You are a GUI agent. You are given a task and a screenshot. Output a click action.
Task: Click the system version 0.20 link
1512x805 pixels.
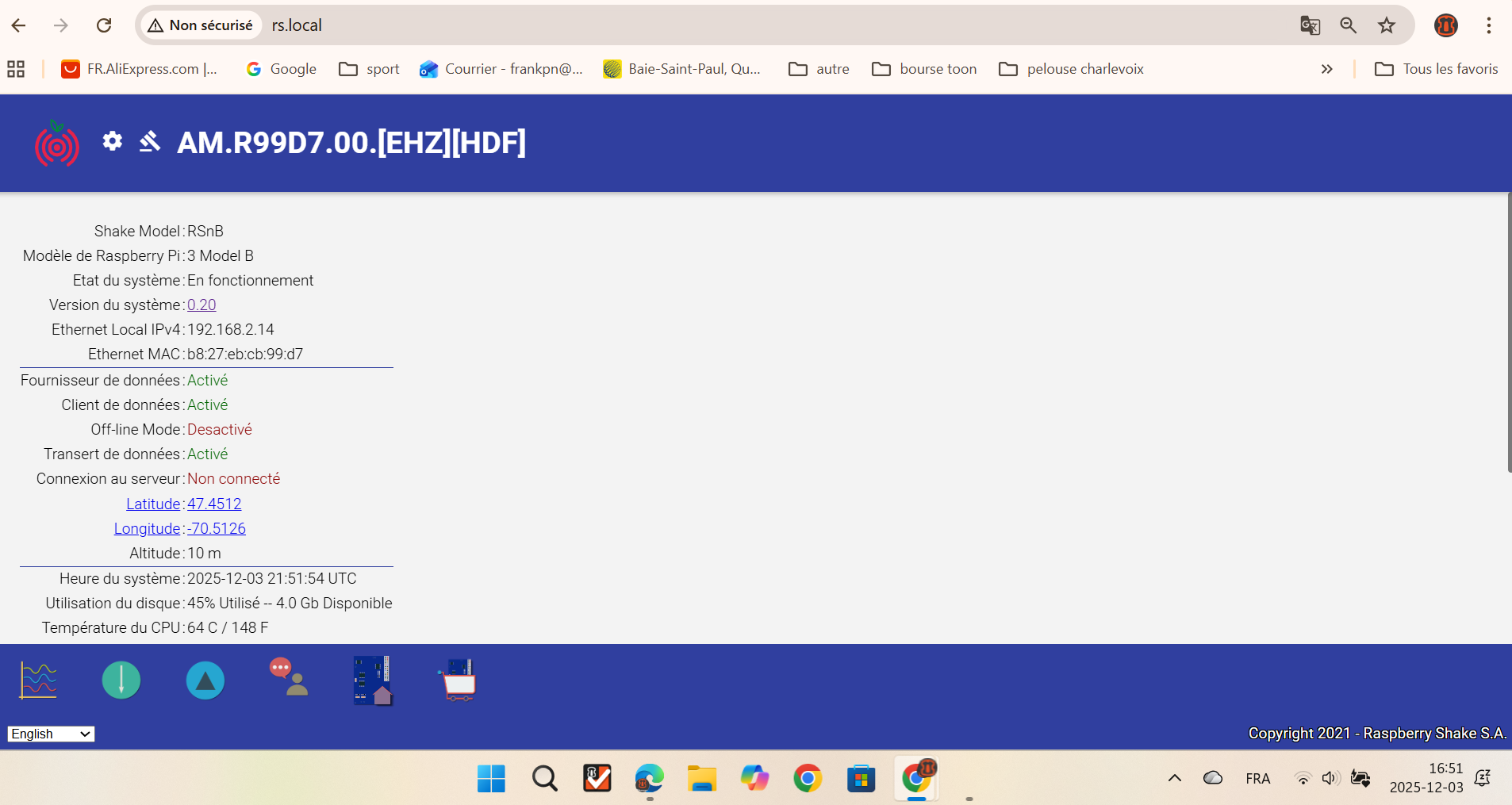tap(201, 305)
